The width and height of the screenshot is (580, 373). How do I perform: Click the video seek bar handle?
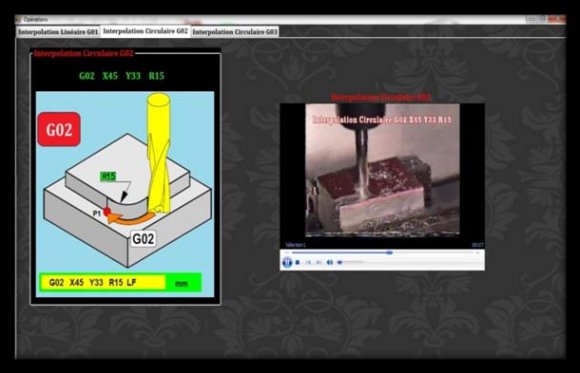389,253
